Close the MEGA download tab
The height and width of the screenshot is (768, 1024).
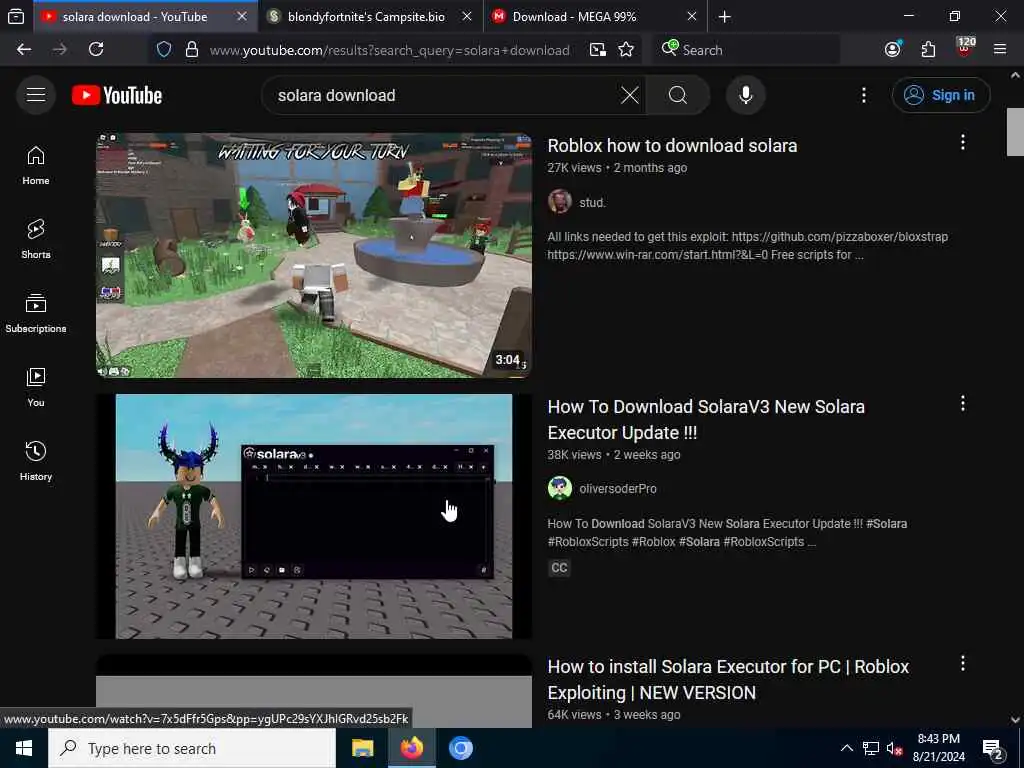[x=692, y=17]
